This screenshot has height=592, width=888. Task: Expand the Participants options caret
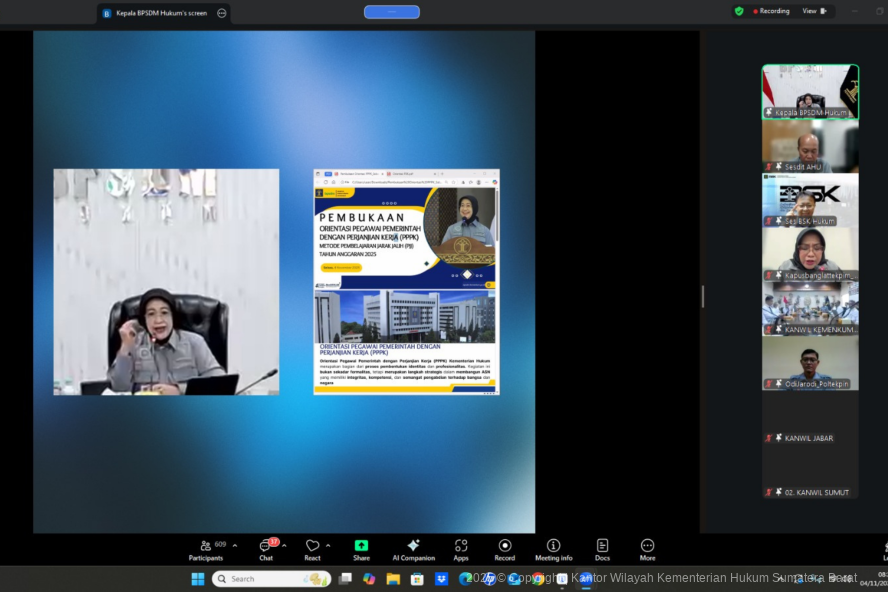[x=235, y=545]
